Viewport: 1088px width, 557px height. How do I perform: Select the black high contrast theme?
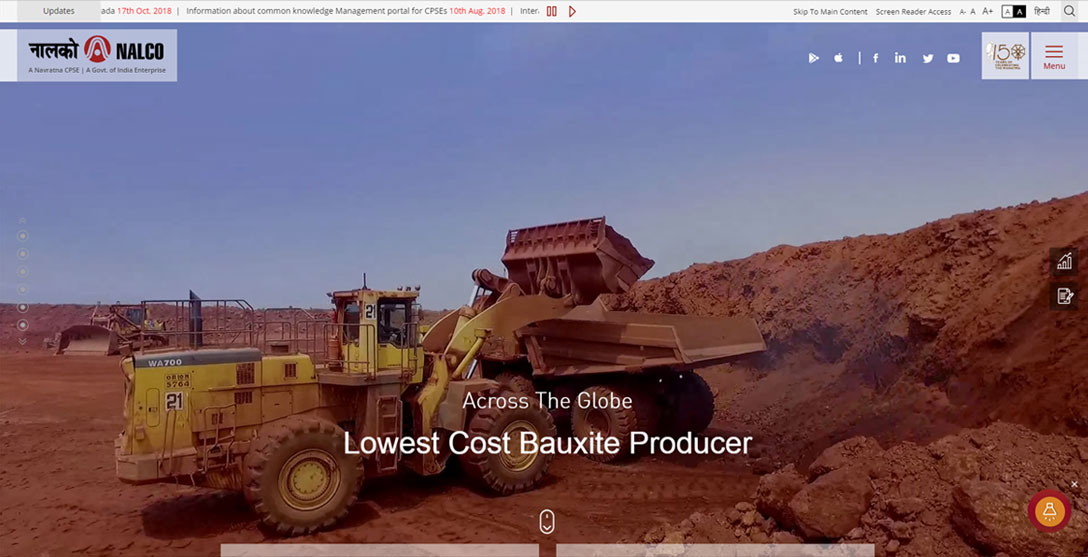(1020, 12)
